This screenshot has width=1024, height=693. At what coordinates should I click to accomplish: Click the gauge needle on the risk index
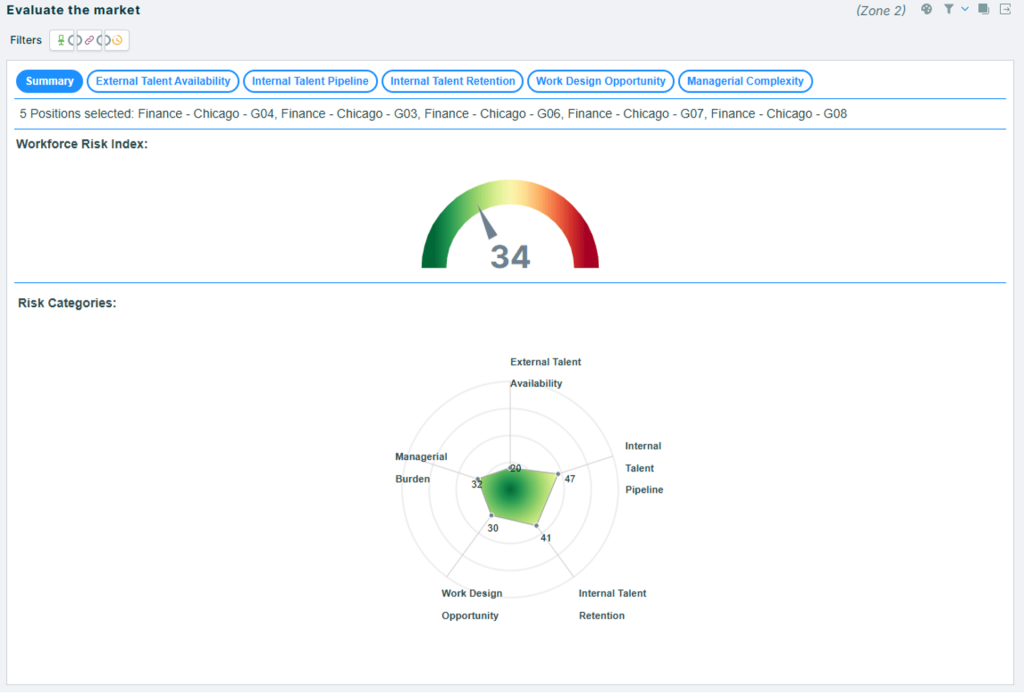tap(487, 223)
